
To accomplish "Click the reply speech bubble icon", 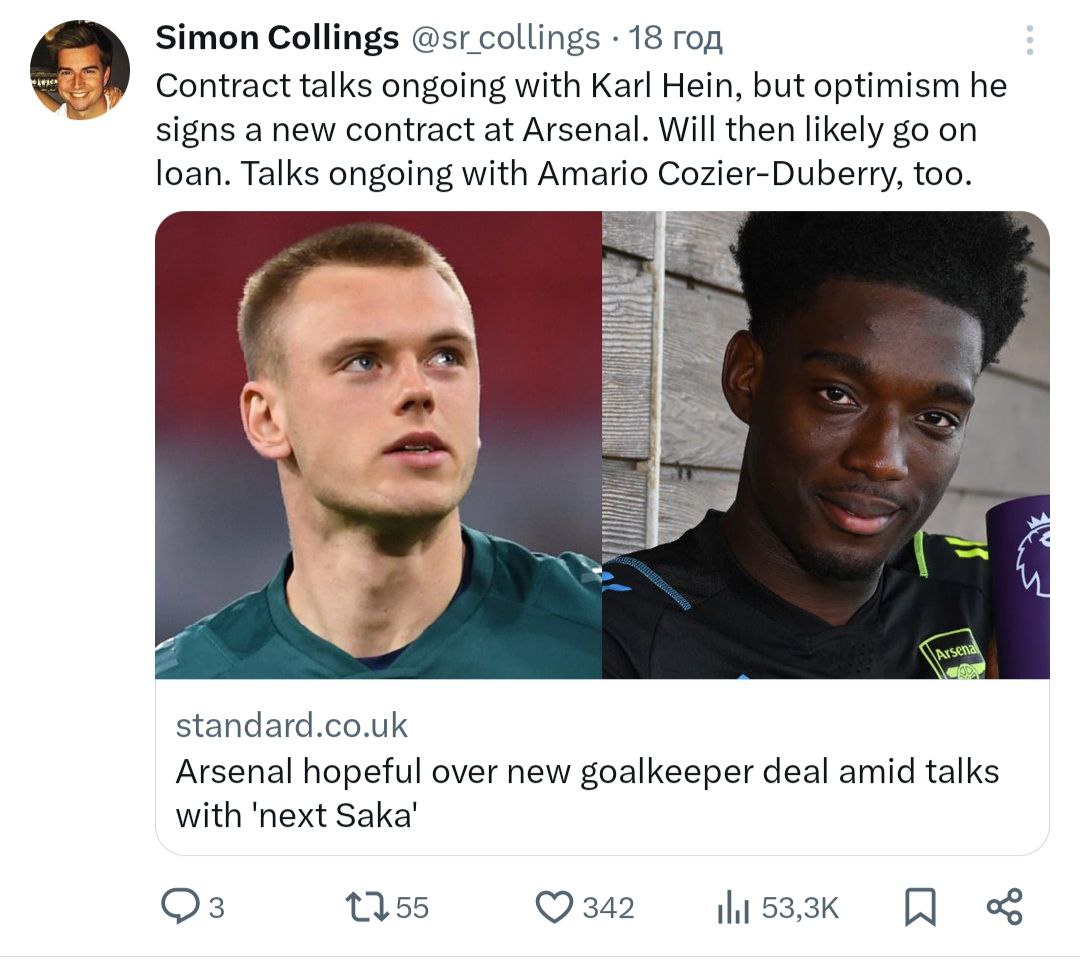I will 181,907.
